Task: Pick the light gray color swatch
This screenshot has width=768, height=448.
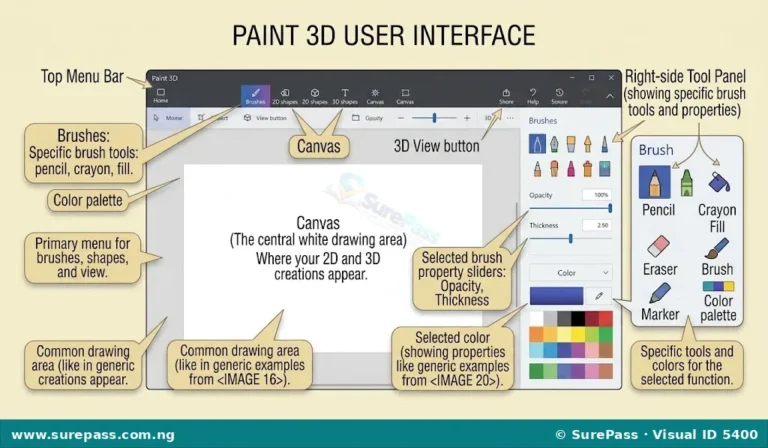Action: (550, 318)
